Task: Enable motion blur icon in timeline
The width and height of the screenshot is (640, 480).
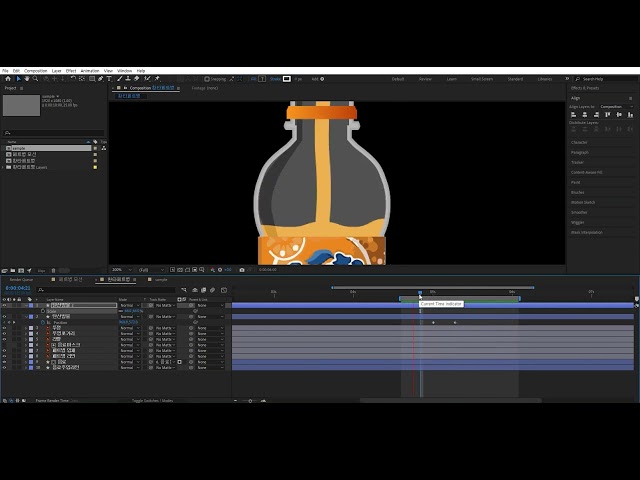Action: (x=213, y=290)
